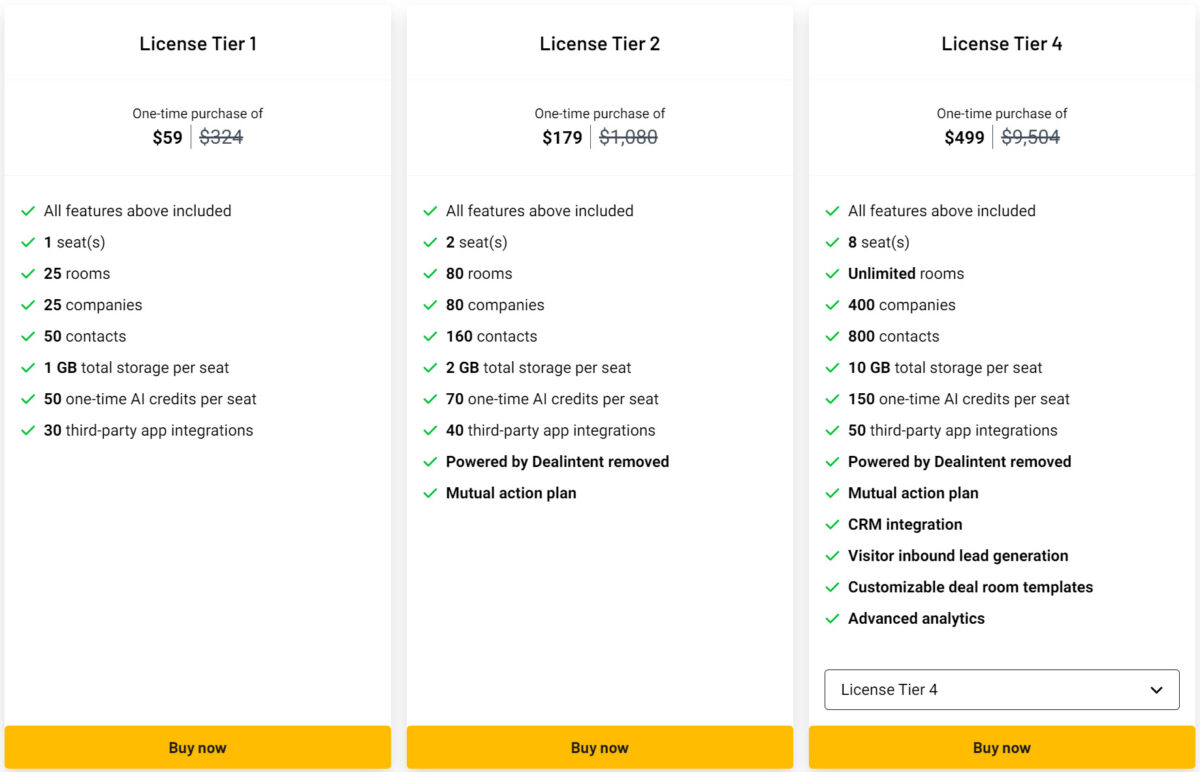Select the "160 contacts" feature entry
The width and height of the screenshot is (1200, 772).
(x=491, y=336)
